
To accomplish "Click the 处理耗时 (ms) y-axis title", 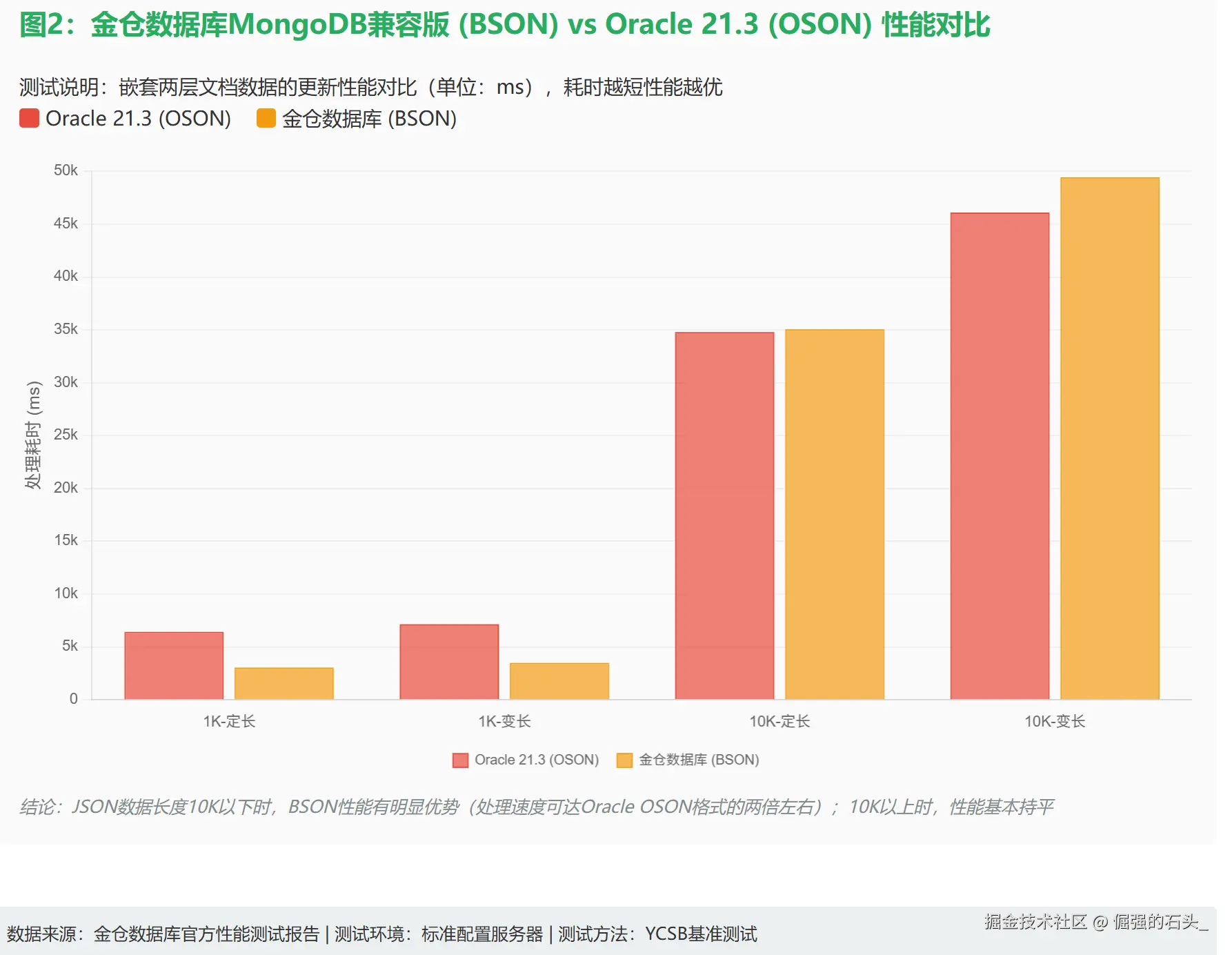I will pos(33,435).
